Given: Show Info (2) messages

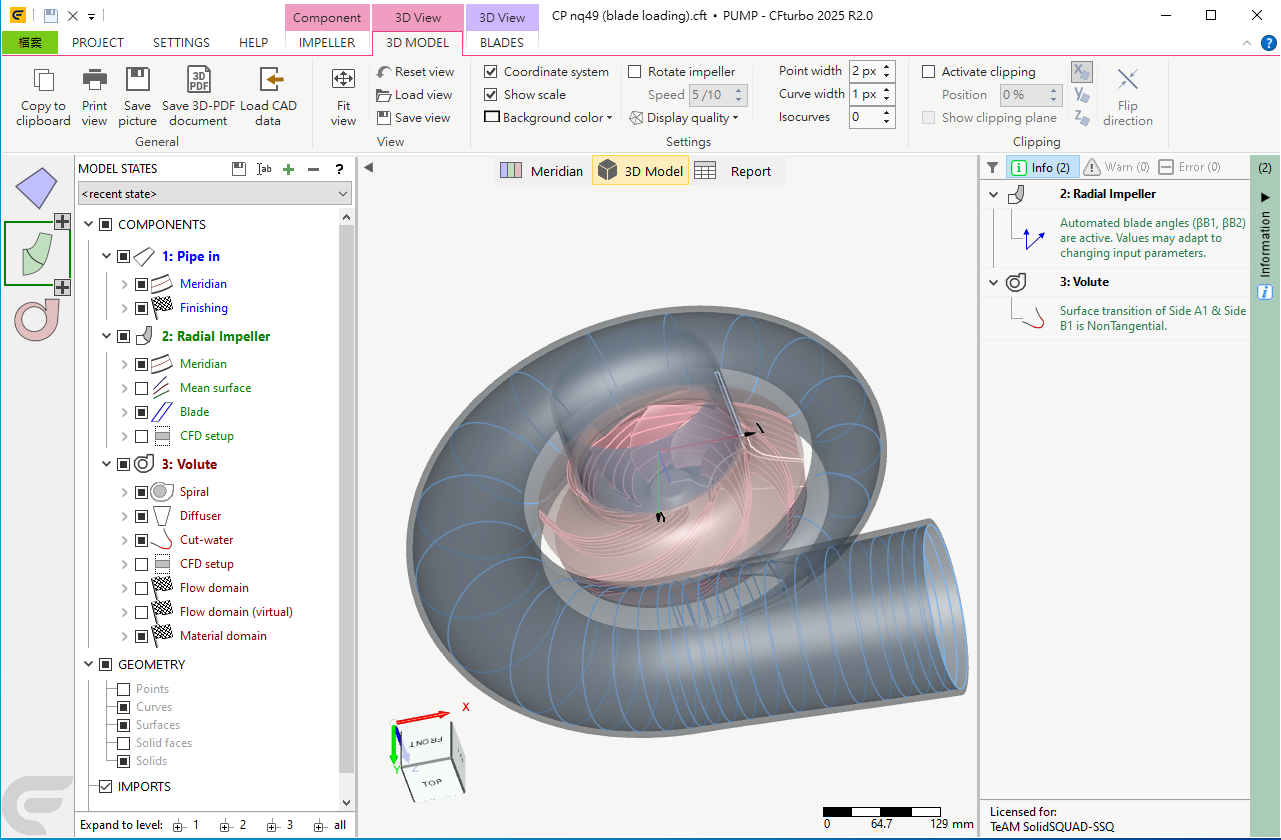Looking at the screenshot, I should click(1042, 168).
